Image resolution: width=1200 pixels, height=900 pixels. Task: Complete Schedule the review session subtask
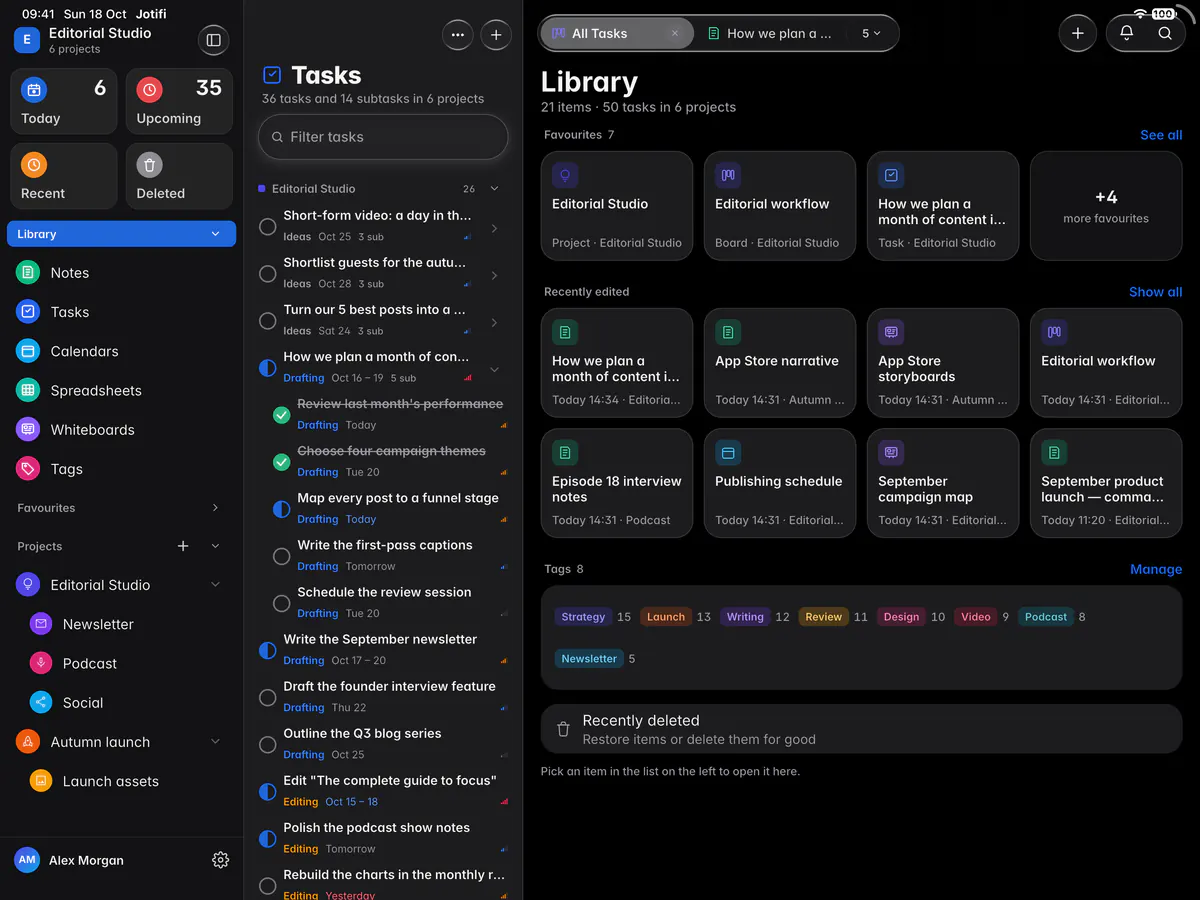coord(282,603)
